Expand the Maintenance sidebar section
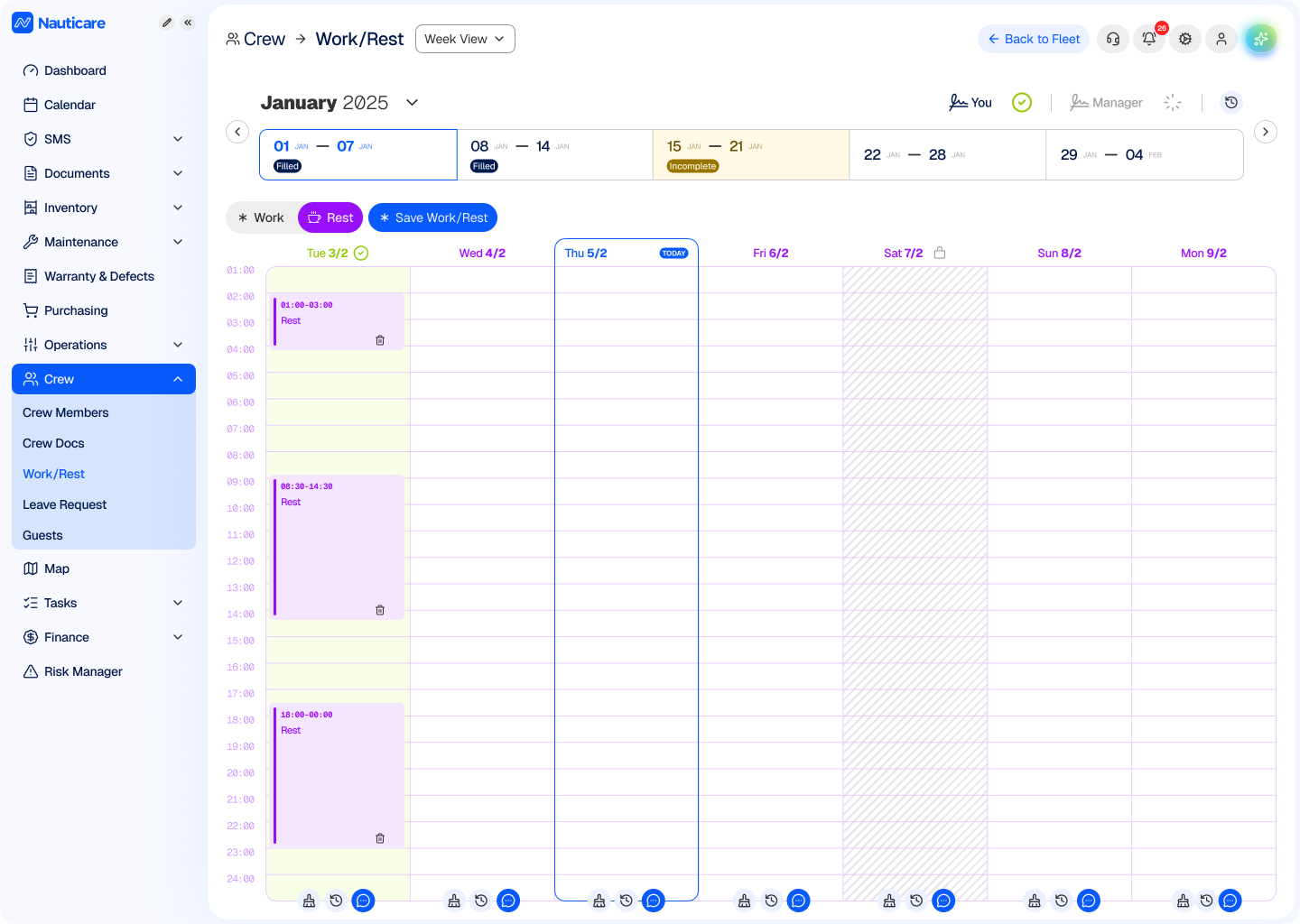 pyautogui.click(x=104, y=242)
